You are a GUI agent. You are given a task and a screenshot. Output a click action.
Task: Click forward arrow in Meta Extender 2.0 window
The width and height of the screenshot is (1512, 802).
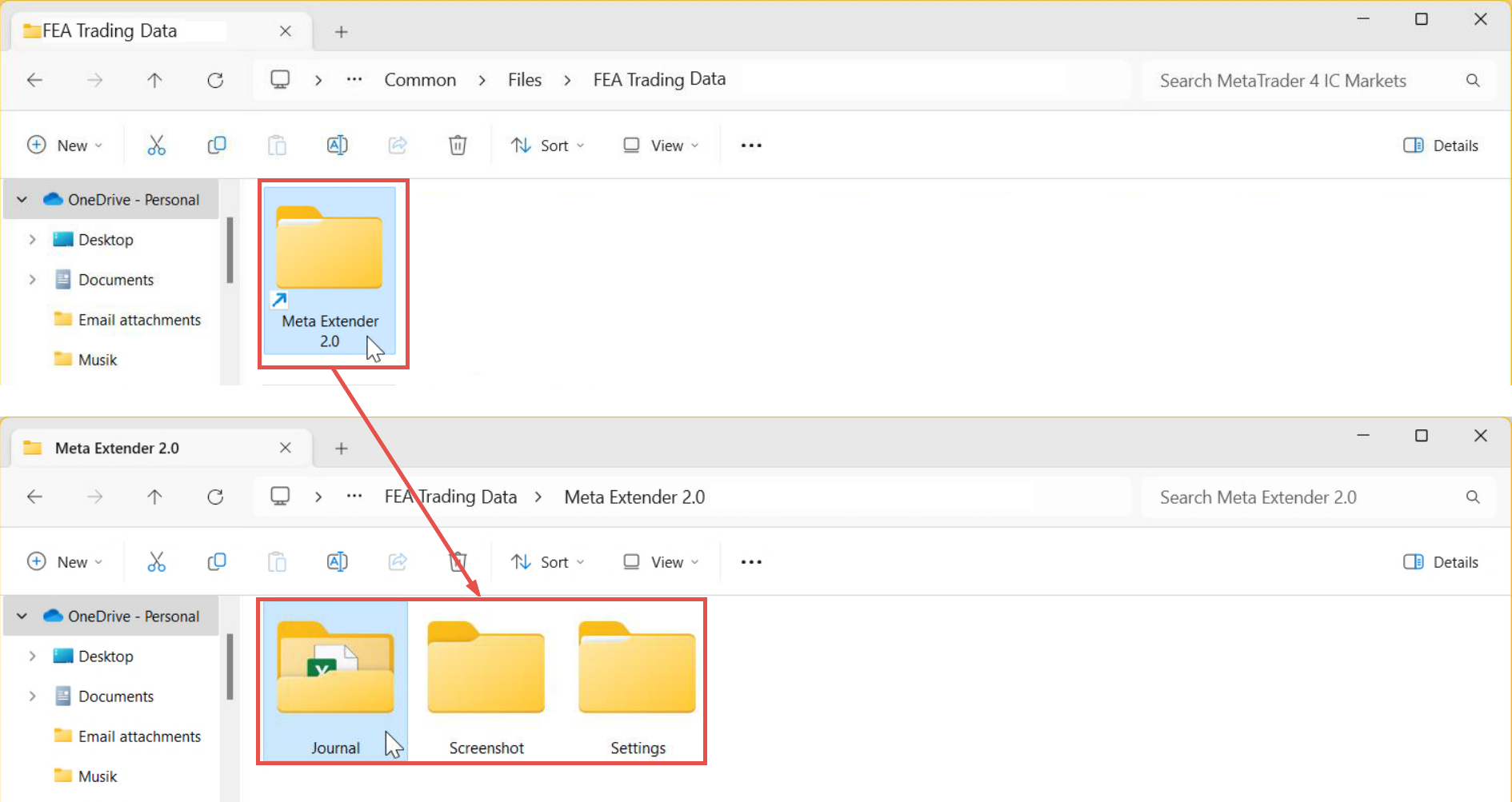[x=94, y=497]
